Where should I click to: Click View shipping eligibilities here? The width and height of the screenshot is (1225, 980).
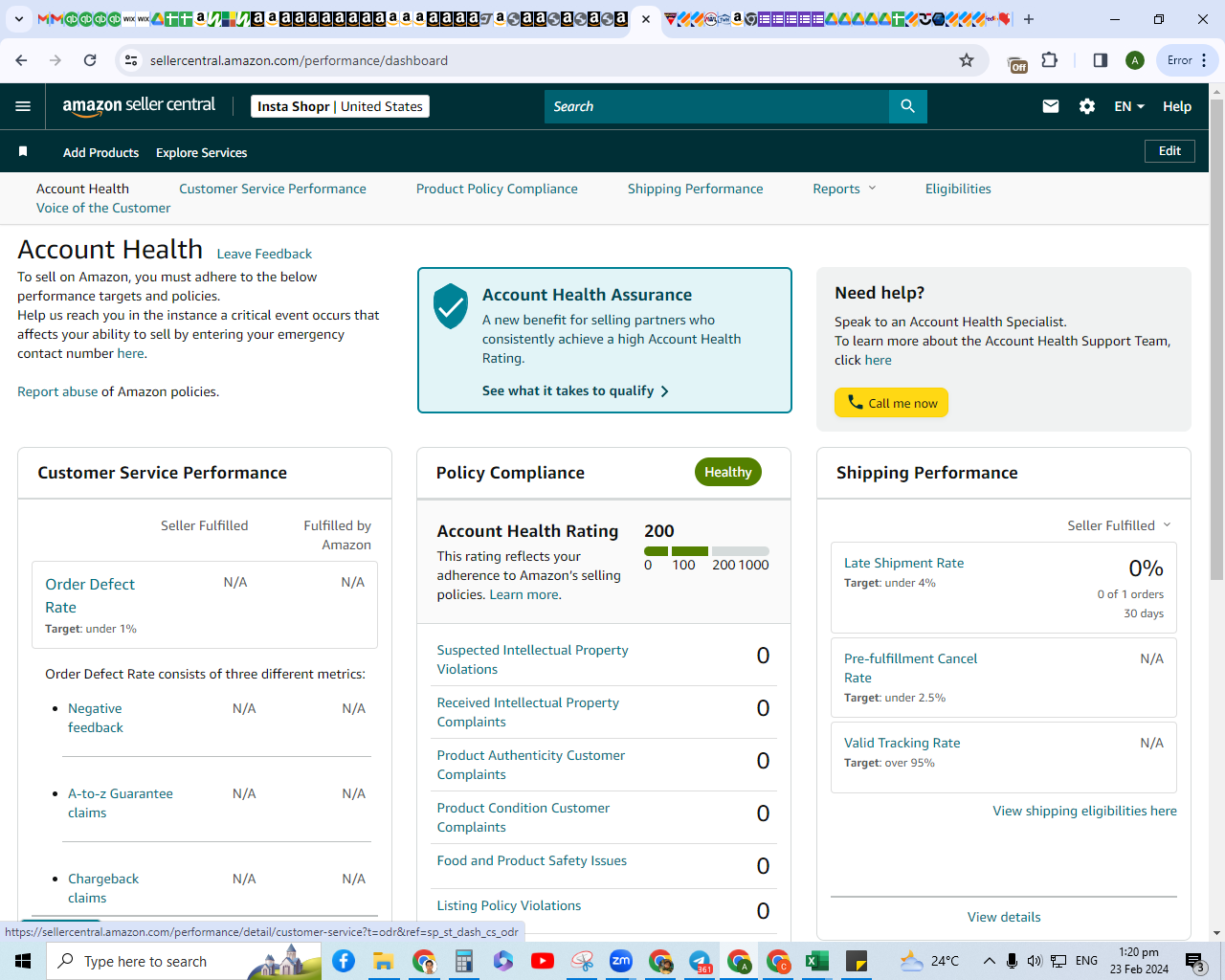point(1084,811)
